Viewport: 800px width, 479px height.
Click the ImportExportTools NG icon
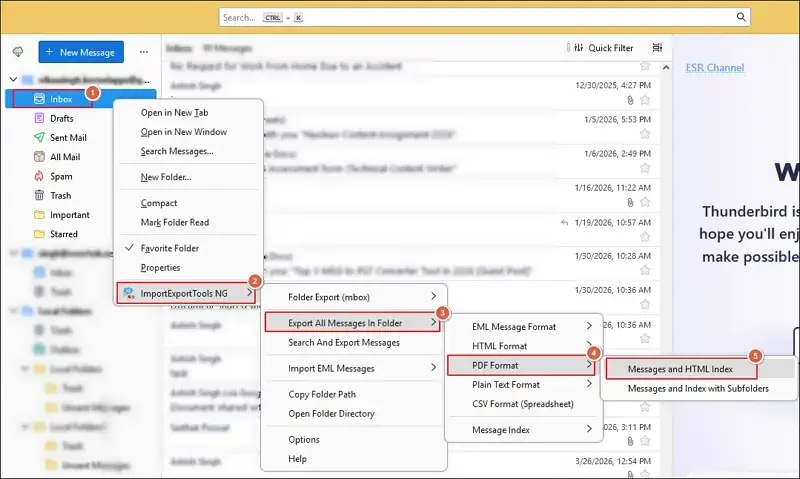click(129, 293)
